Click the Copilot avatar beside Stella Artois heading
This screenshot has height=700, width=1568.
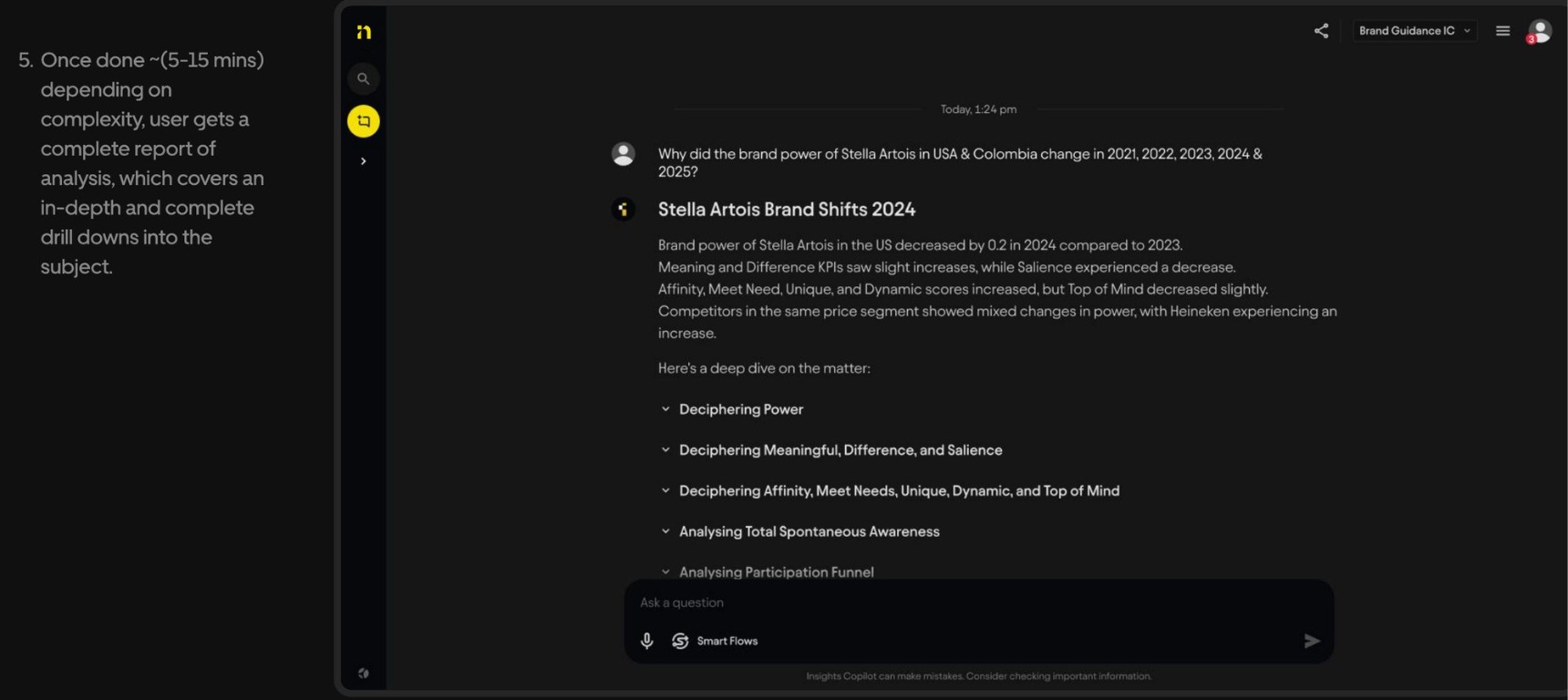pyautogui.click(x=624, y=210)
